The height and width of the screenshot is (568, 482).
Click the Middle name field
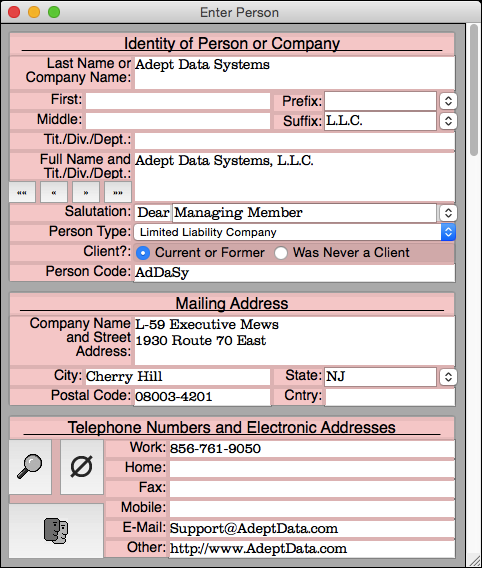tap(178, 121)
